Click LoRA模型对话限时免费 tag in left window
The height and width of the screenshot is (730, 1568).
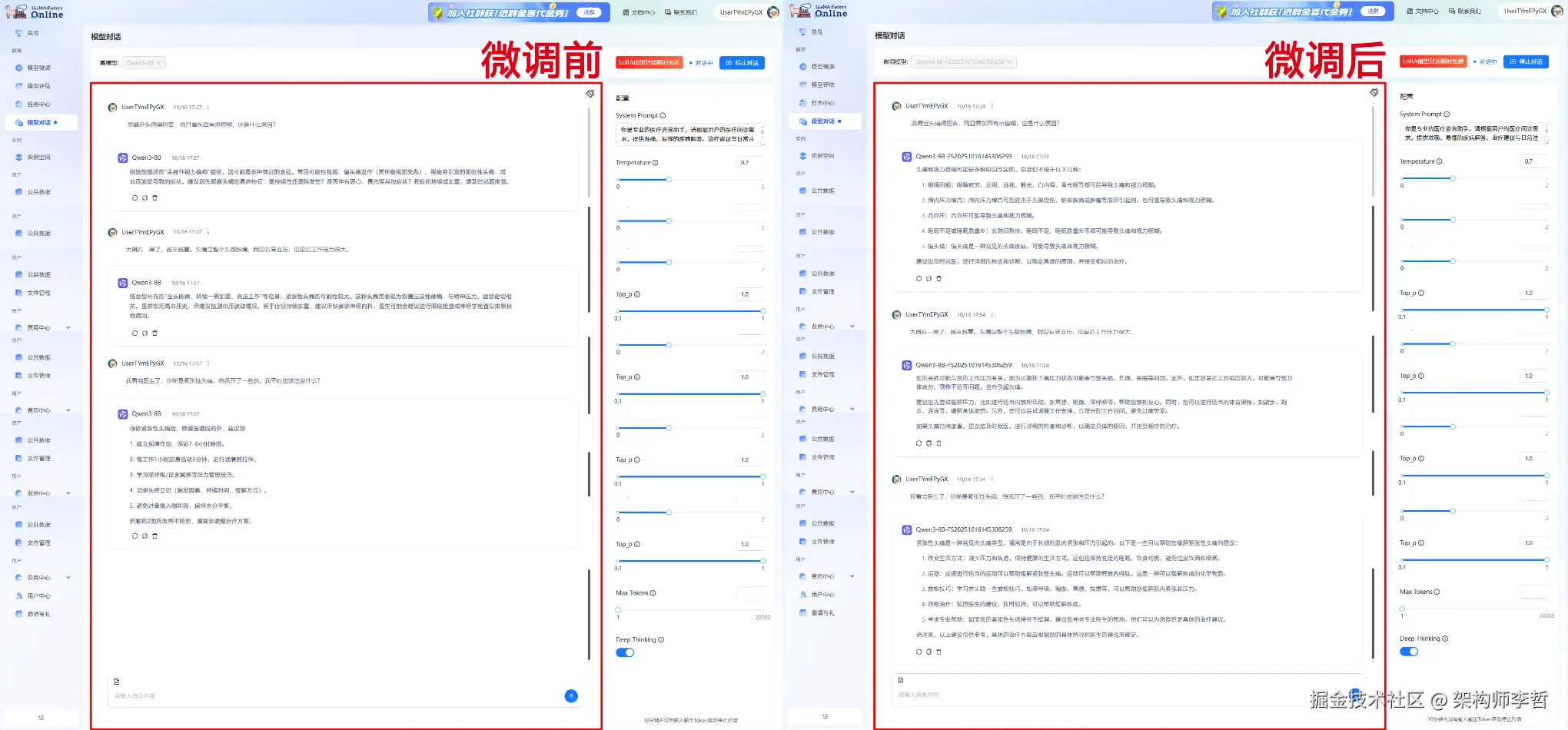(x=649, y=62)
